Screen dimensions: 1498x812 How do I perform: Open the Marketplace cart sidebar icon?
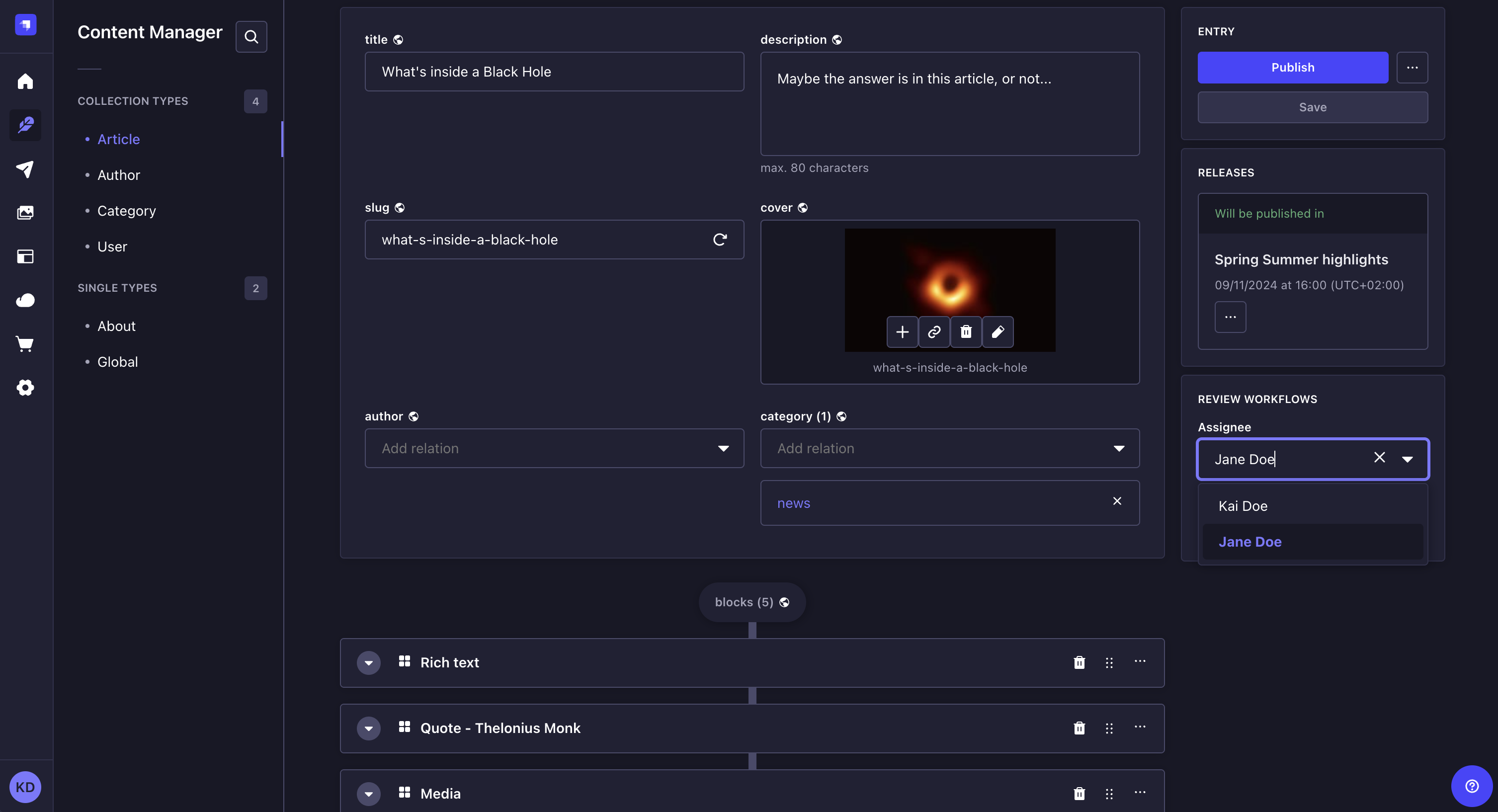point(25,343)
